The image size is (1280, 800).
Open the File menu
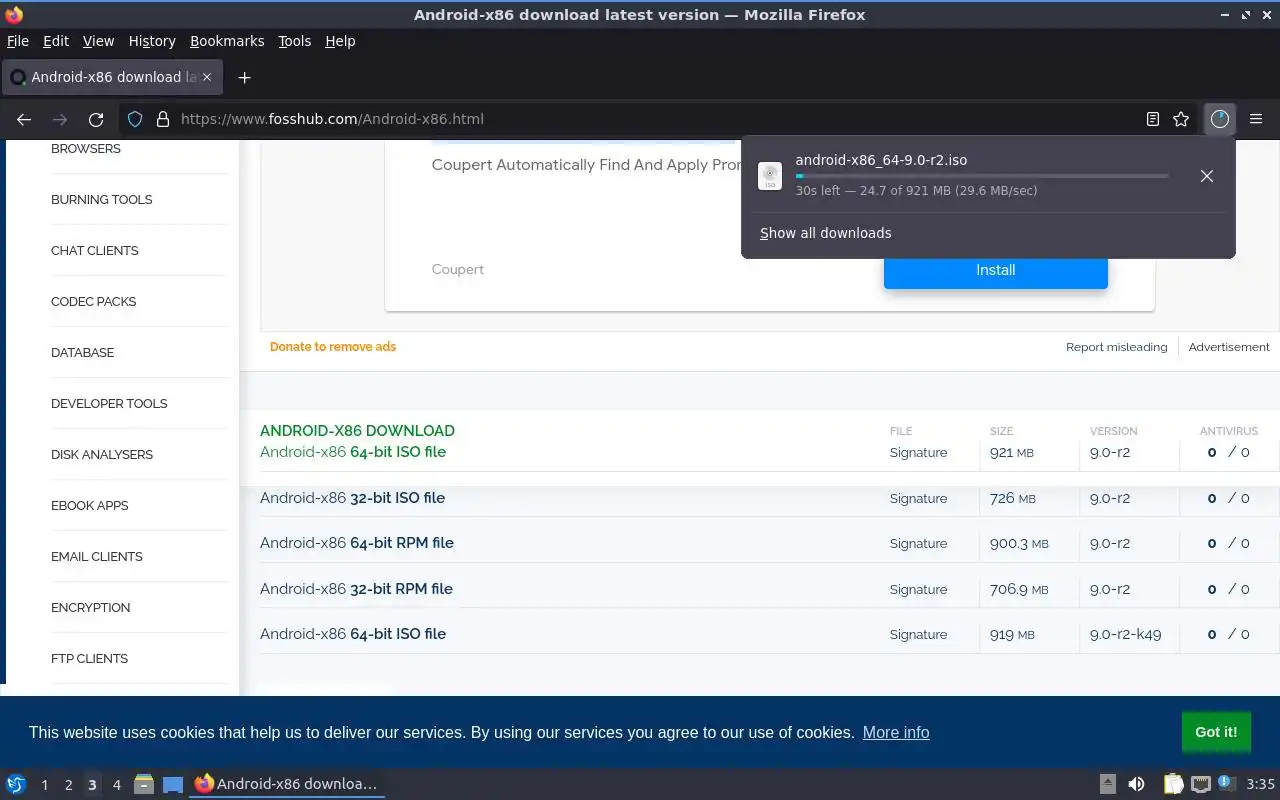[x=18, y=41]
